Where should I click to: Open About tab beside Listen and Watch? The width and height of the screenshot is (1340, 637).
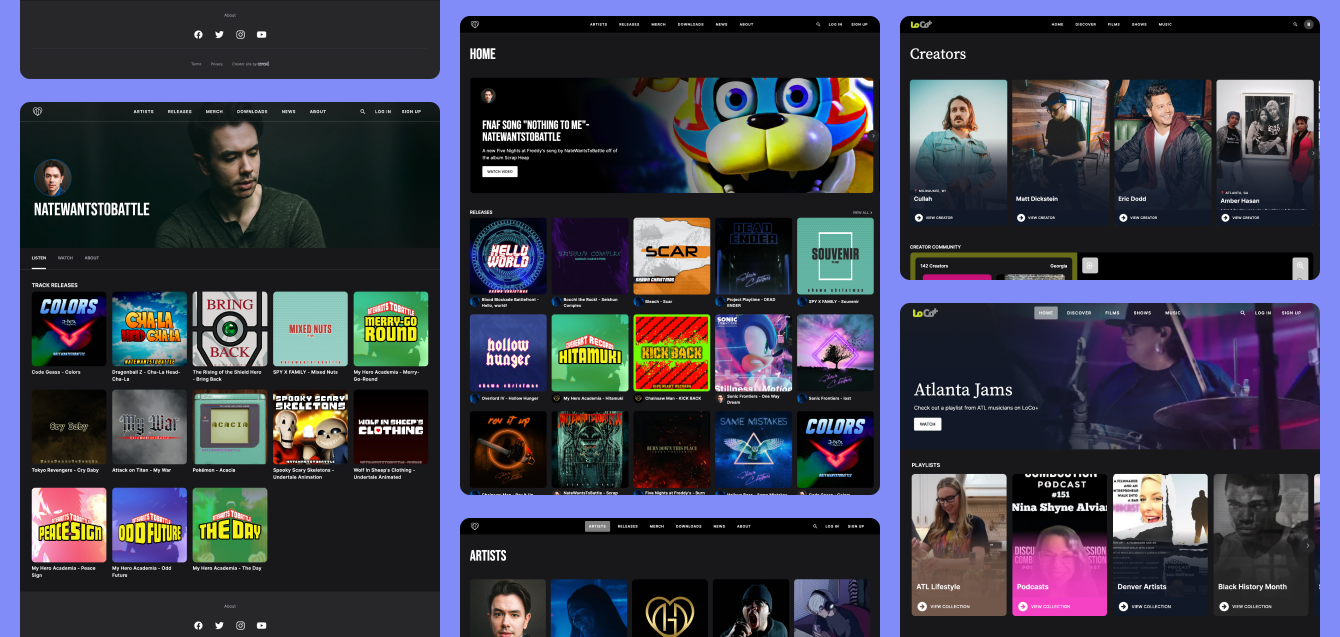click(x=92, y=258)
